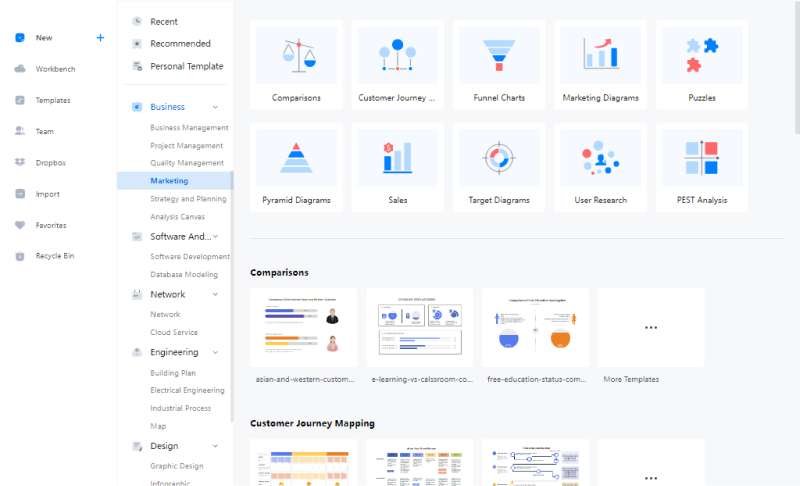Viewport: 800px width, 486px height.
Task: Click the Import icon
Action: pos(20,194)
